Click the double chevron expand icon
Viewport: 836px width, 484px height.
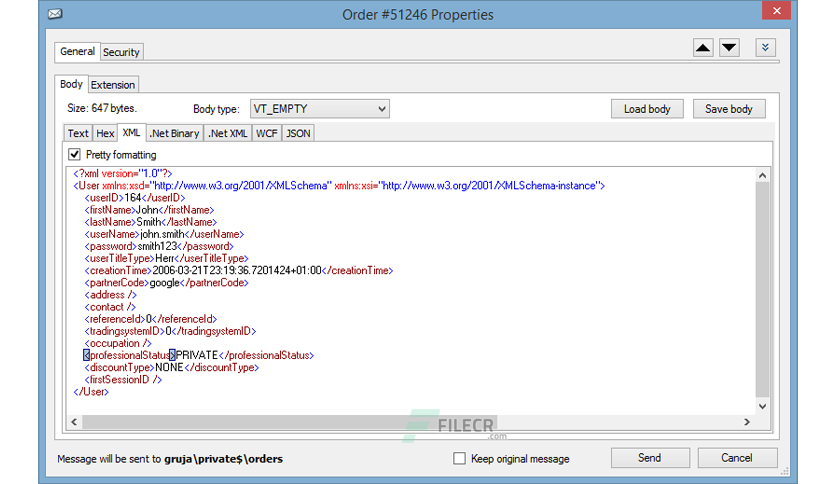click(x=765, y=48)
